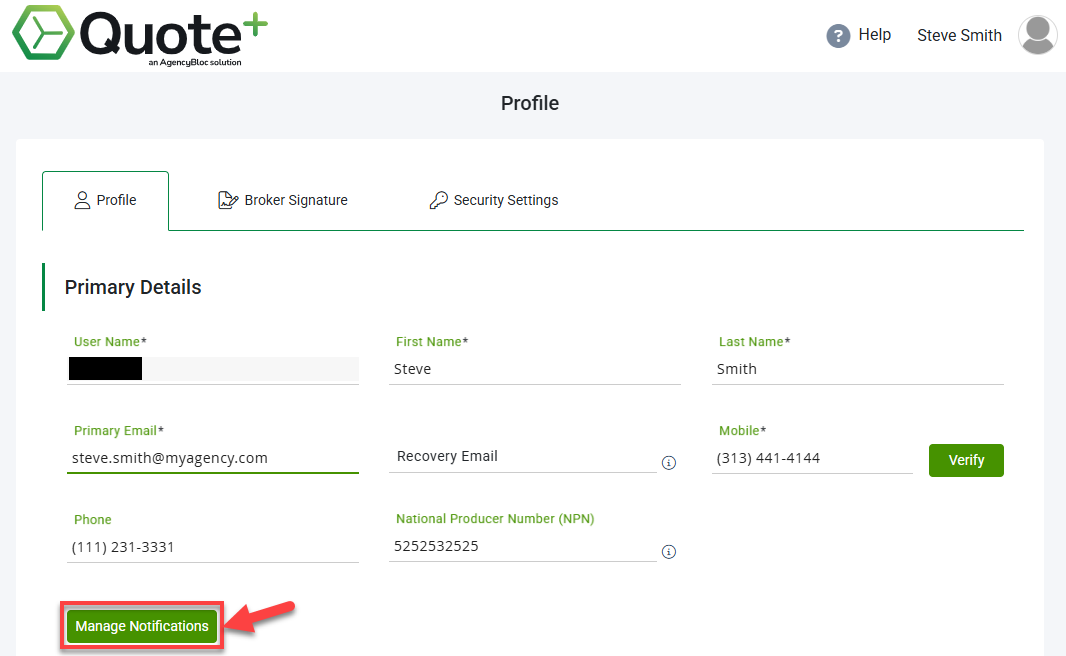The height and width of the screenshot is (656, 1066).
Task: Click the Manage Notifications button
Action: point(141,626)
